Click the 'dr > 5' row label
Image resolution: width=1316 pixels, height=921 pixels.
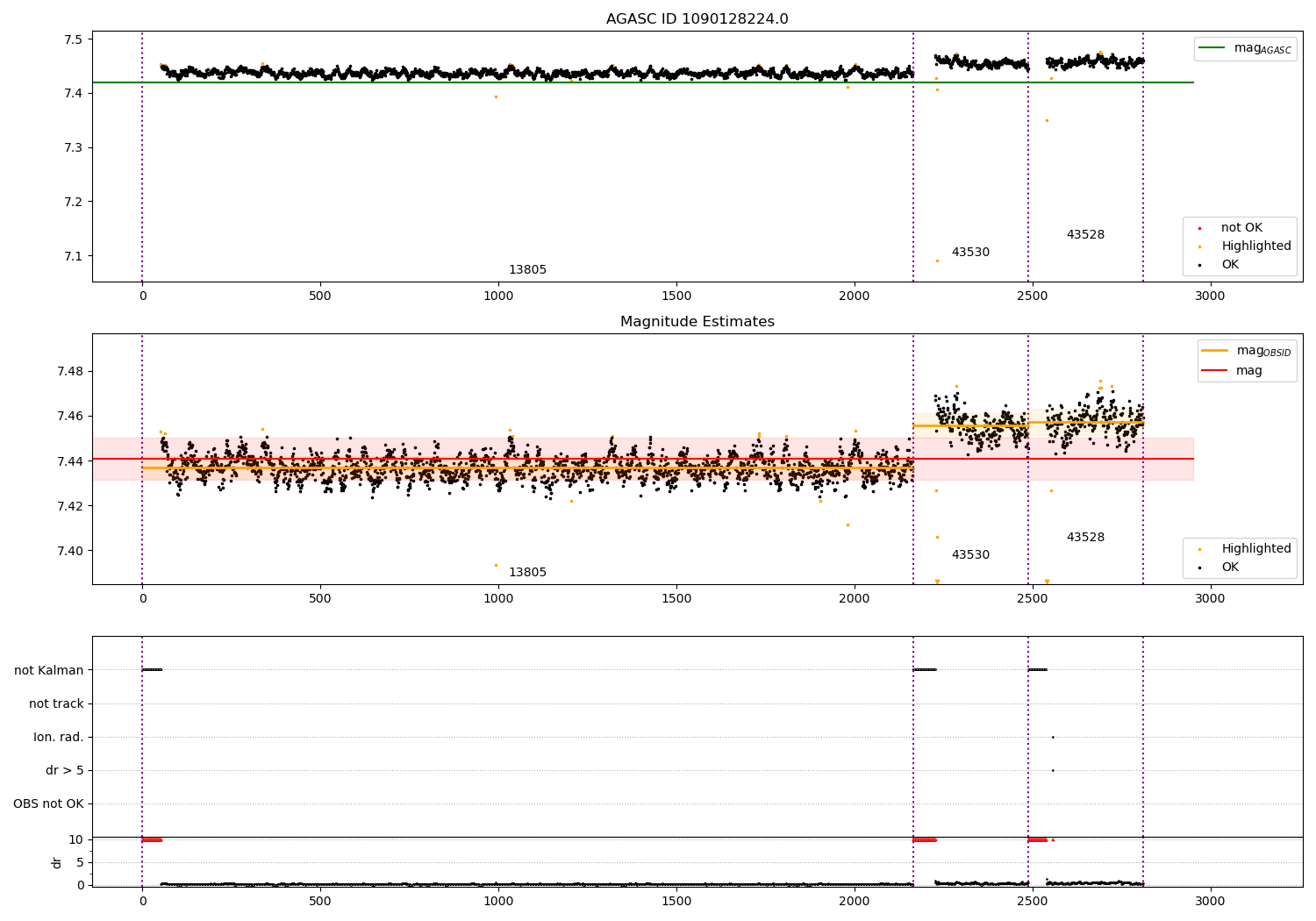65,770
